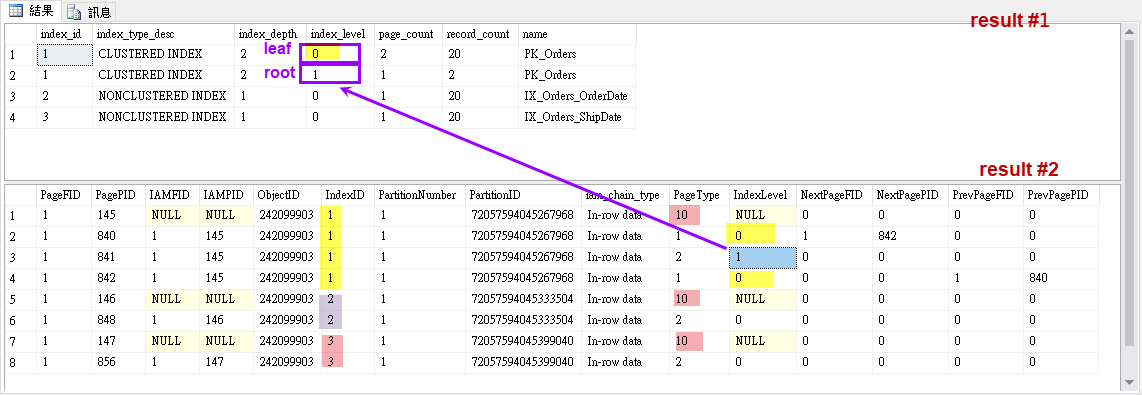Select the index_depth column header

pos(270,34)
